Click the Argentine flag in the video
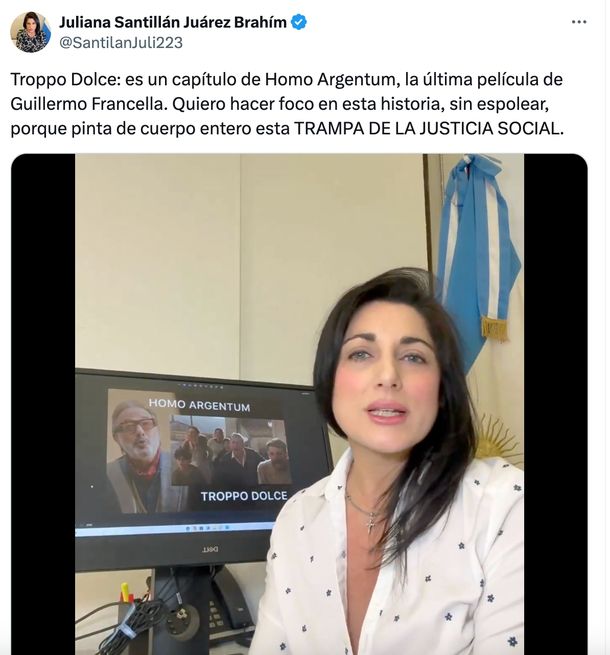The image size is (610, 655). tap(480, 267)
